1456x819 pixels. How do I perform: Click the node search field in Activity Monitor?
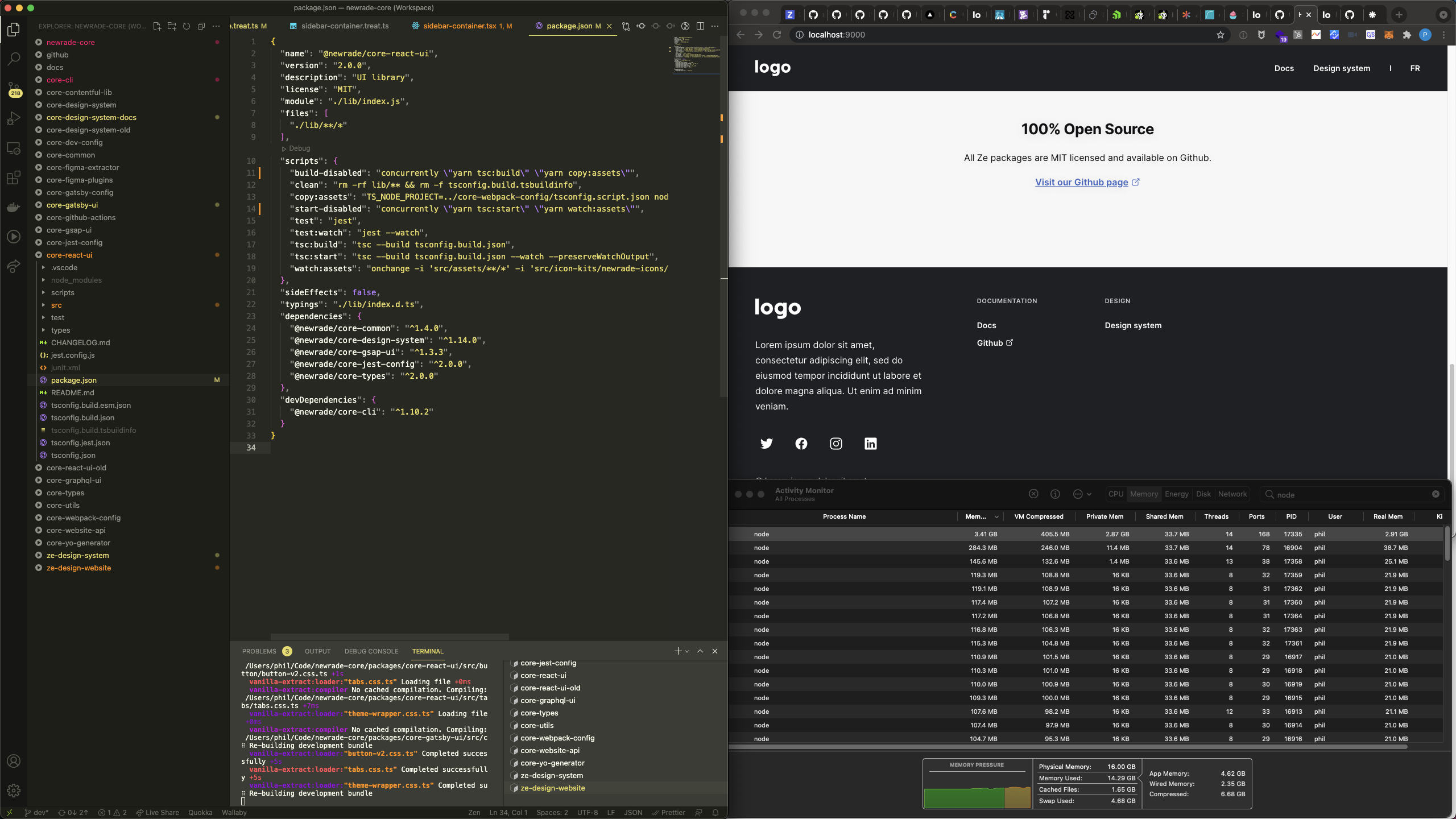click(x=1348, y=495)
